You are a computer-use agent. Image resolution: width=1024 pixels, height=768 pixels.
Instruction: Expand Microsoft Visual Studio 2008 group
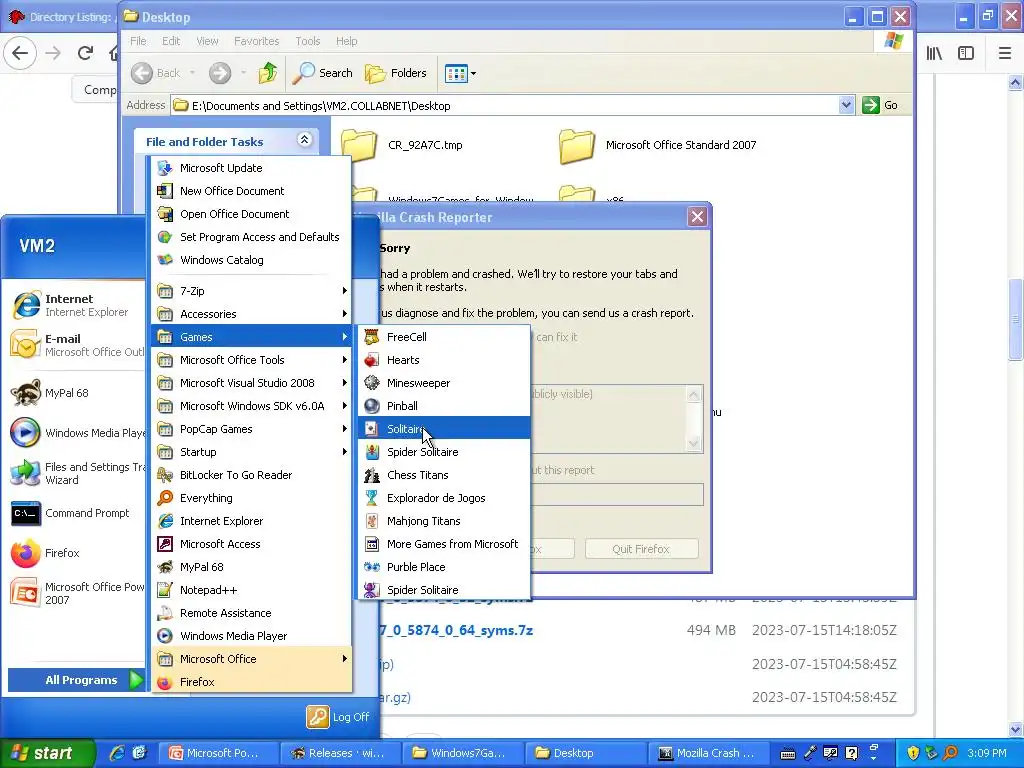coord(251,383)
